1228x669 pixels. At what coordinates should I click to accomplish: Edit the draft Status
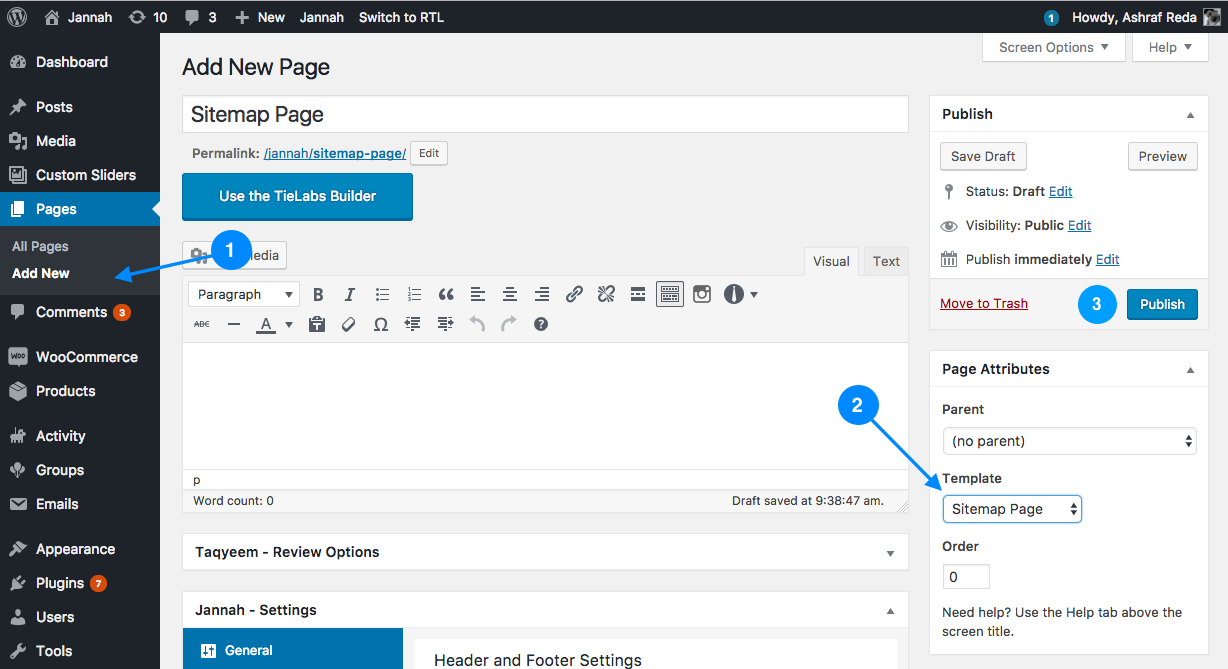coord(1060,191)
